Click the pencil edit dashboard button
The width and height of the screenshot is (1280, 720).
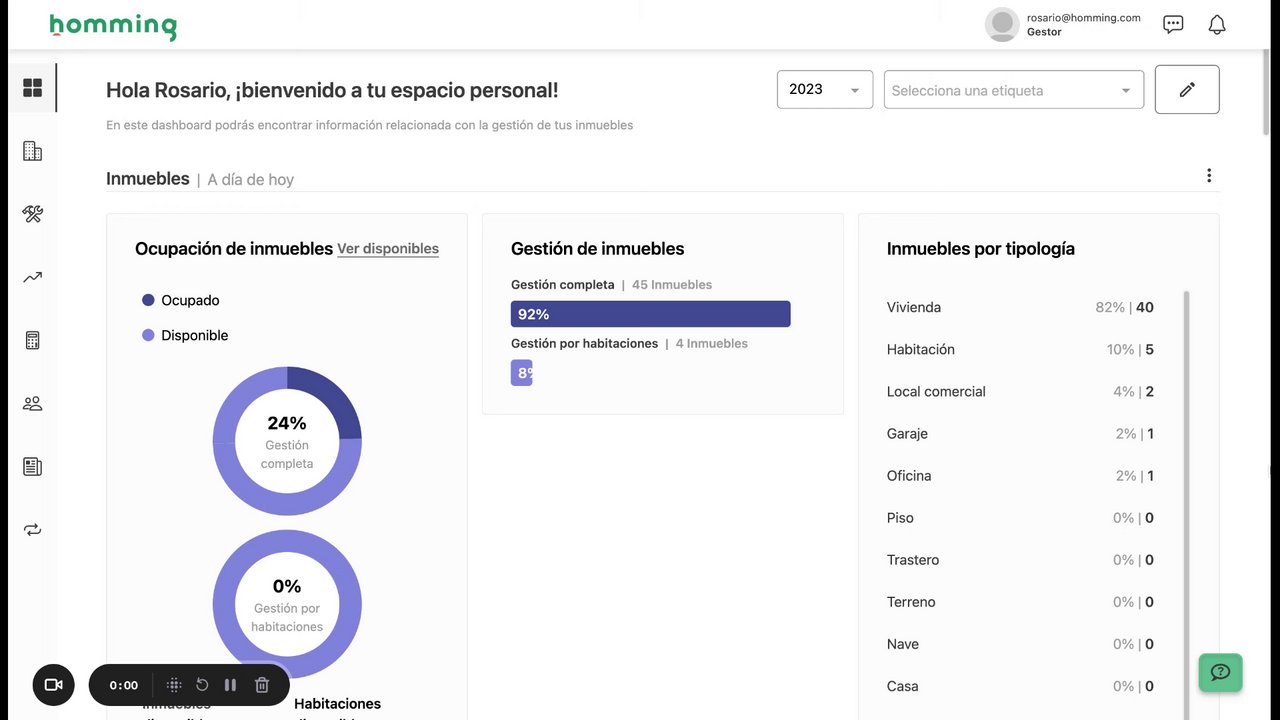click(1187, 90)
